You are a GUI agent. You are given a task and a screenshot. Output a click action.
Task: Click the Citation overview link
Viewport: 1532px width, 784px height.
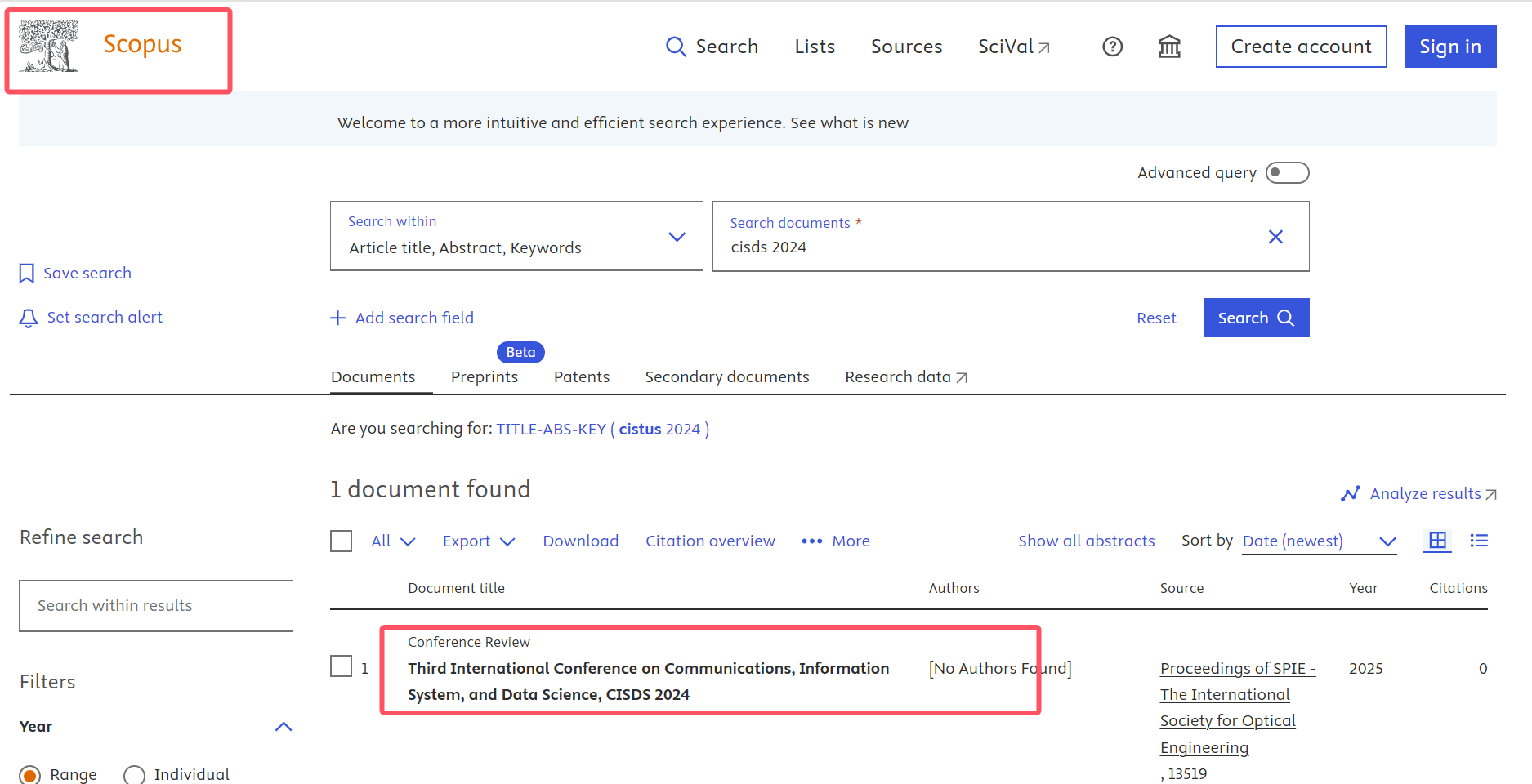pyautogui.click(x=710, y=541)
